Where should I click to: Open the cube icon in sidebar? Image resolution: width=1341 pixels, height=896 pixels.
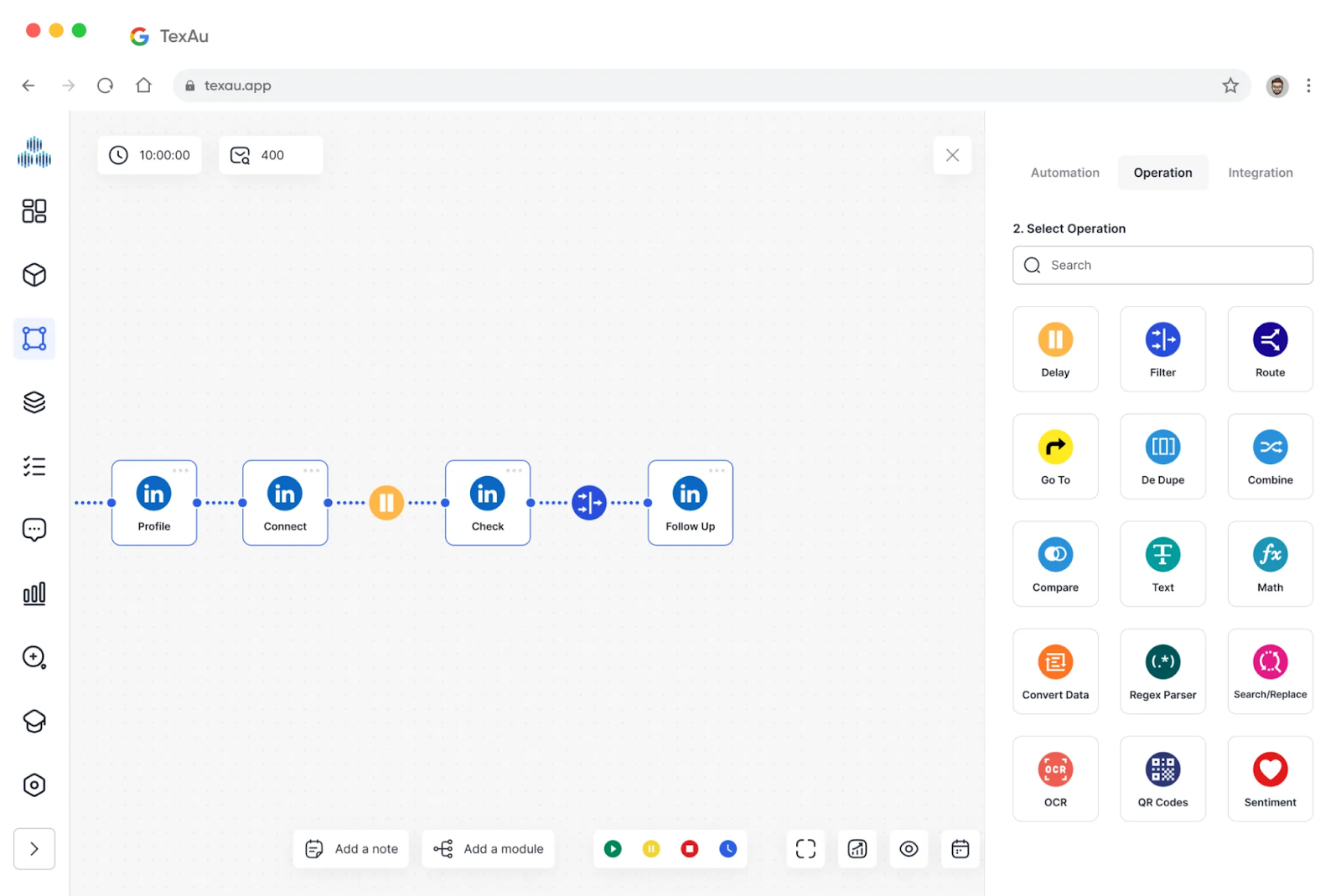(x=34, y=275)
